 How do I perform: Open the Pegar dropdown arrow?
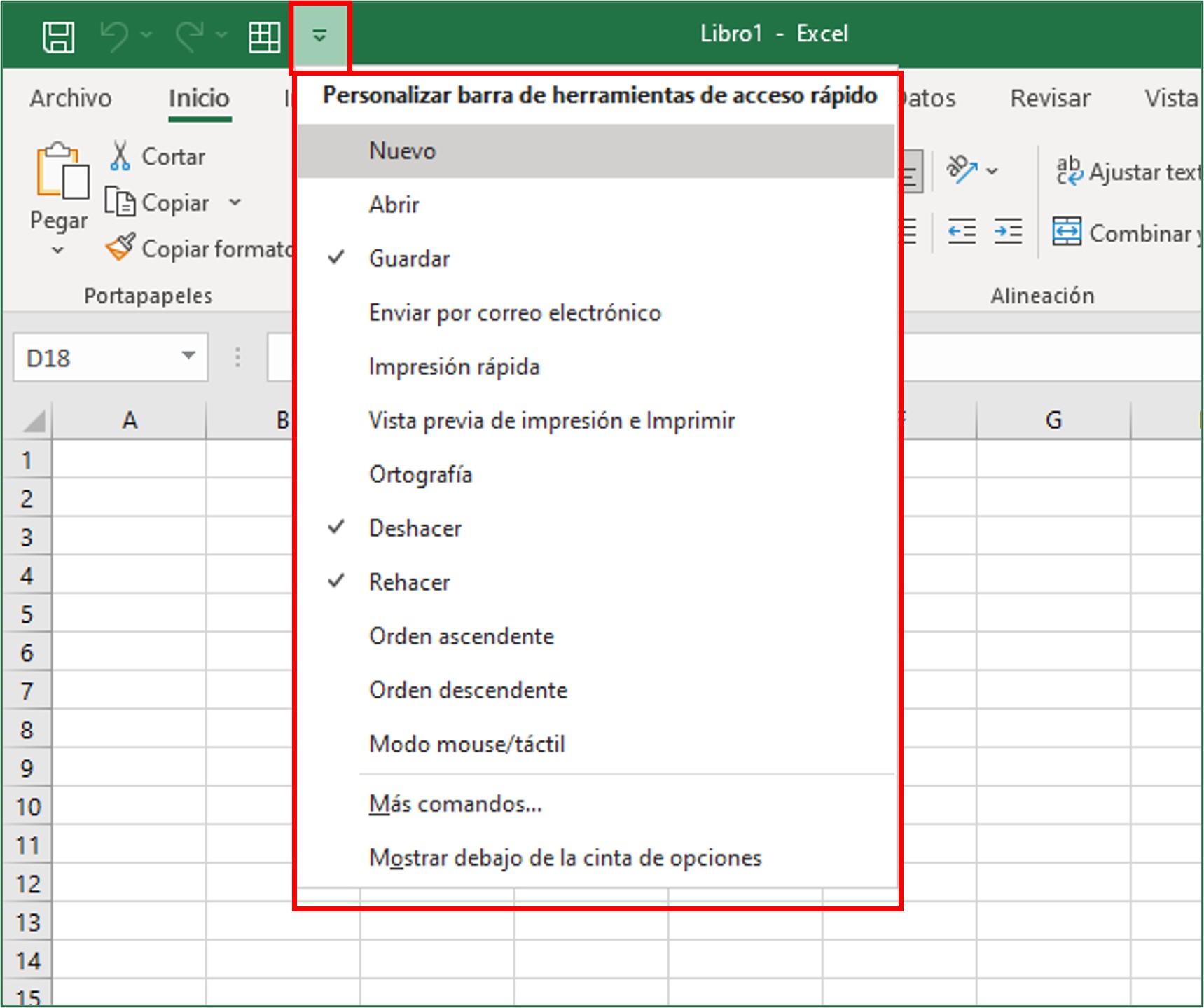coord(57,249)
